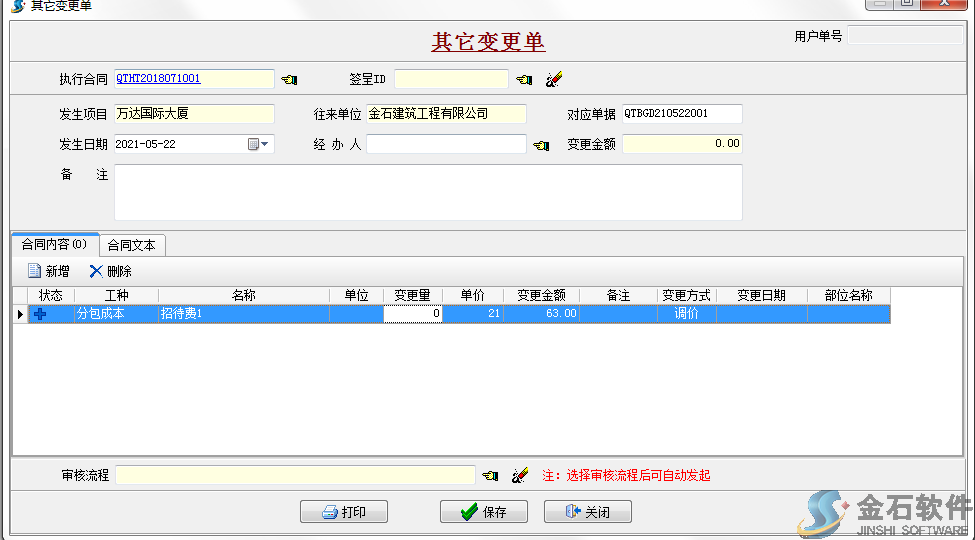Screen dimensions: 975x540
Task: Click the 变更量 cell in the grid row
Action: (x=413, y=314)
